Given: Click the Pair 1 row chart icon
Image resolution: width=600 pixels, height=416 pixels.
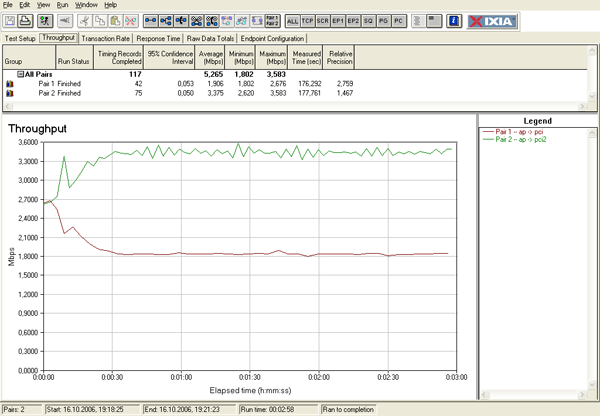Looking at the screenshot, I should click(10, 83).
